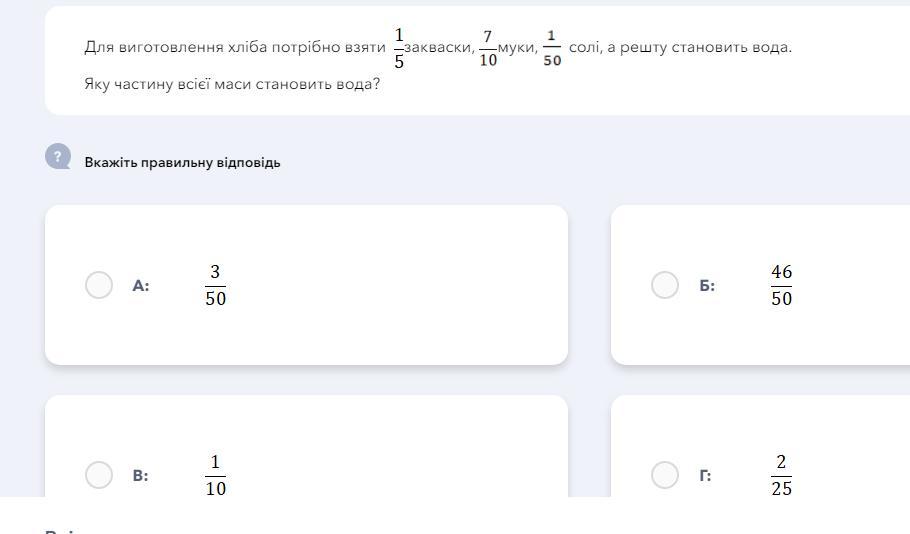The image size is (910, 534).
Task: Click the 1/5 fraction in the problem text
Action: (x=399, y=48)
